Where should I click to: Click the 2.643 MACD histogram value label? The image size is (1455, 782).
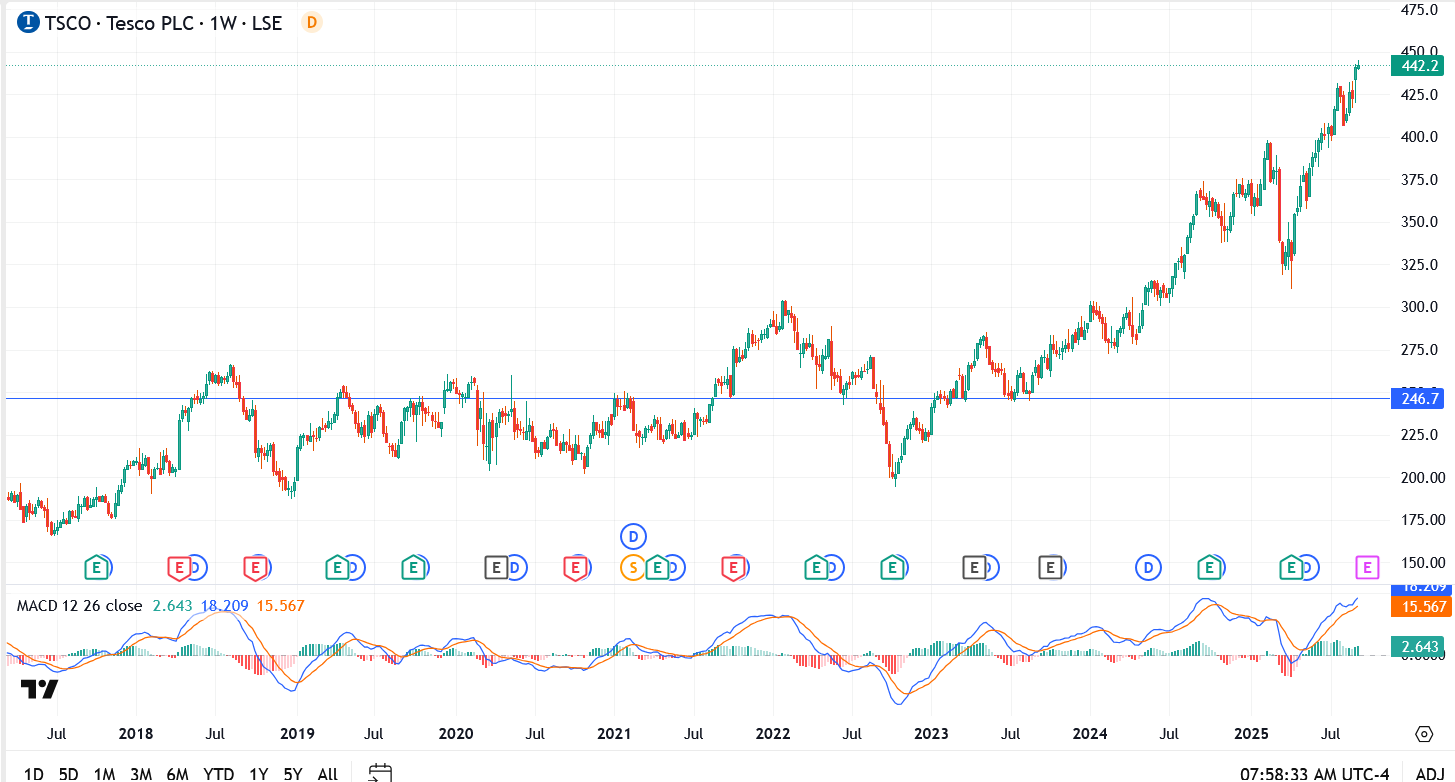tap(1417, 647)
